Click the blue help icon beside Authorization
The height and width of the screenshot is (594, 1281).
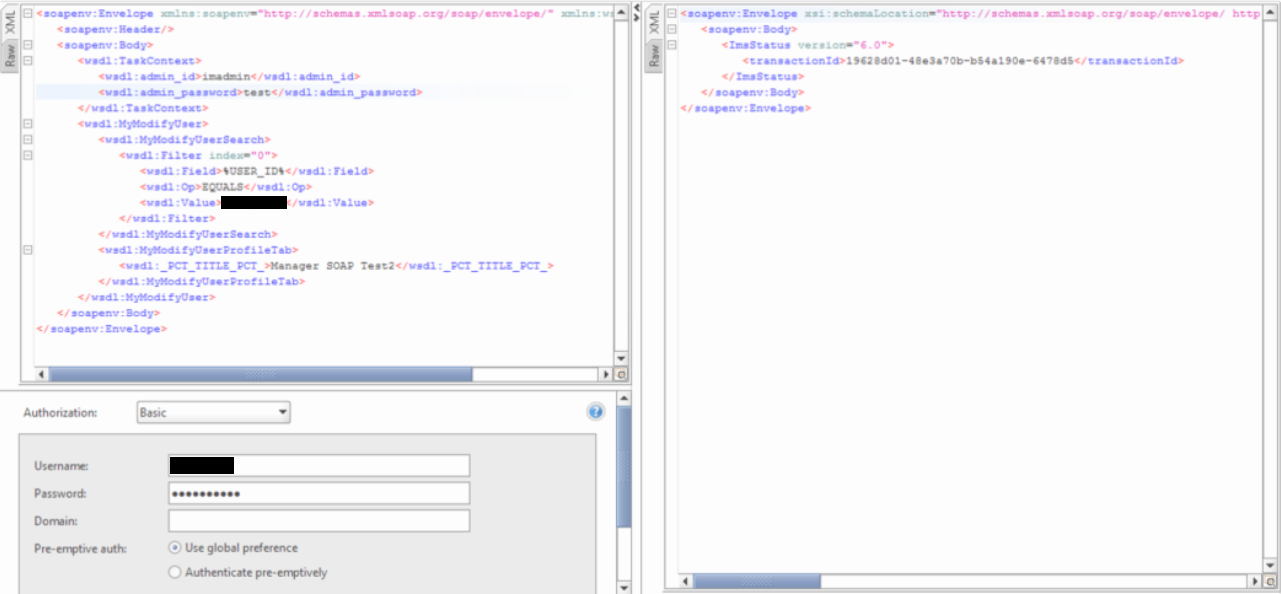click(596, 412)
